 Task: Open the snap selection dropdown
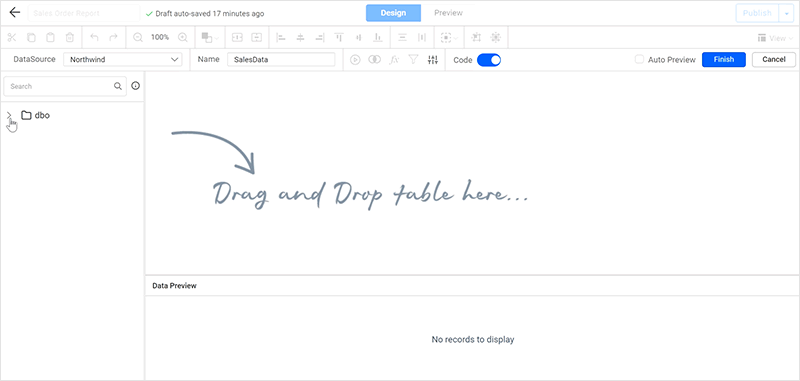click(x=449, y=37)
